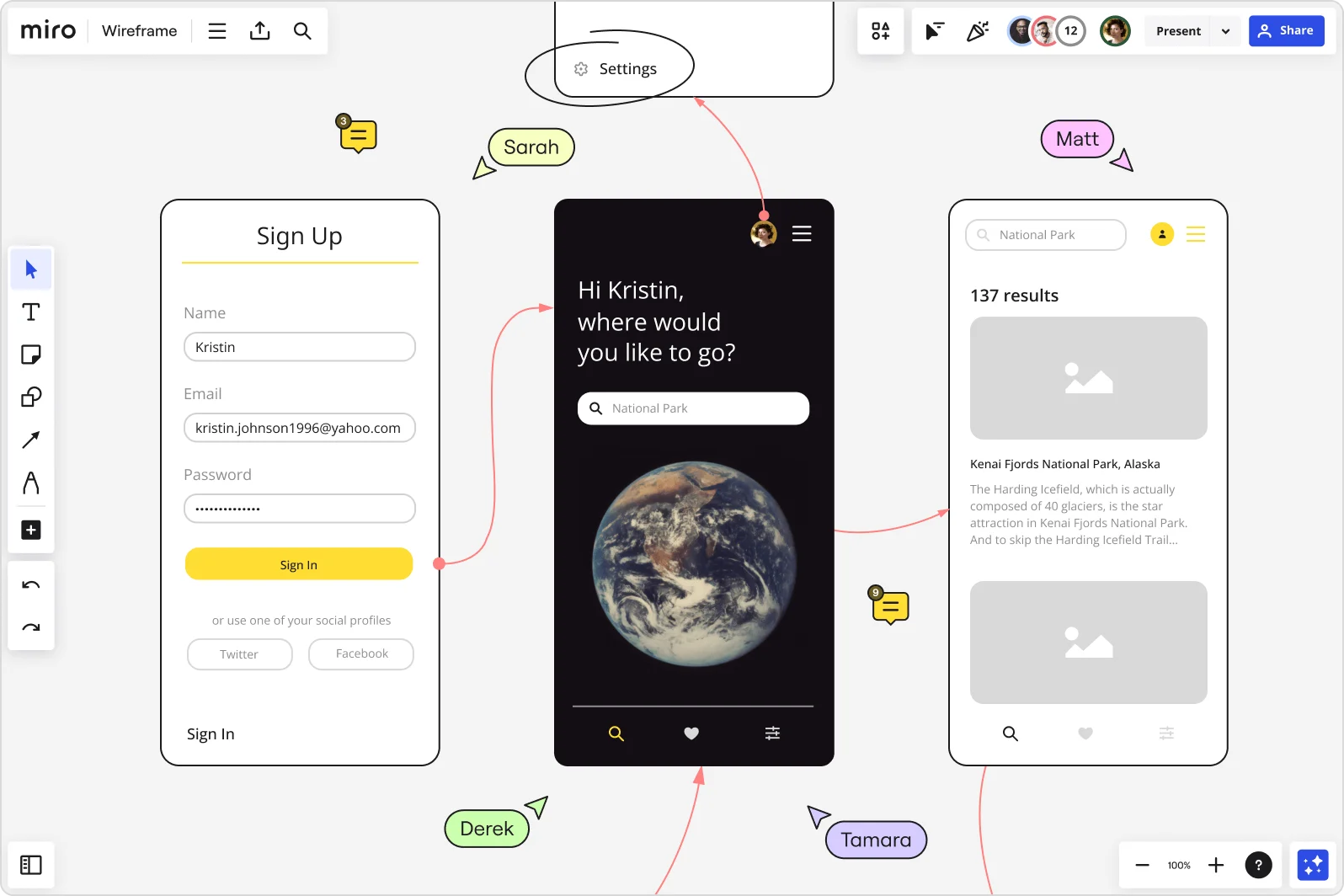Open the Miro AI sparkle assistant
The height and width of the screenshot is (896, 1344).
pos(1312,865)
